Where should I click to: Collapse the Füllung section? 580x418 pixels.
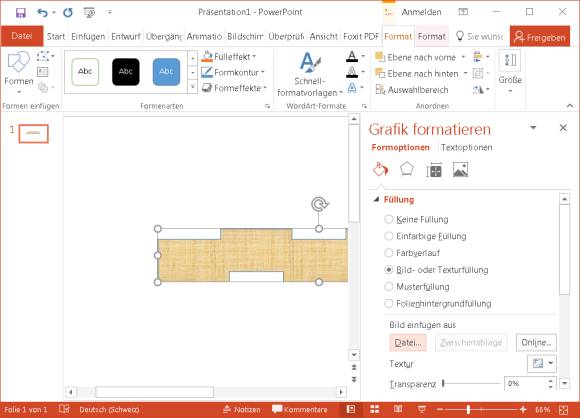pyautogui.click(x=376, y=200)
